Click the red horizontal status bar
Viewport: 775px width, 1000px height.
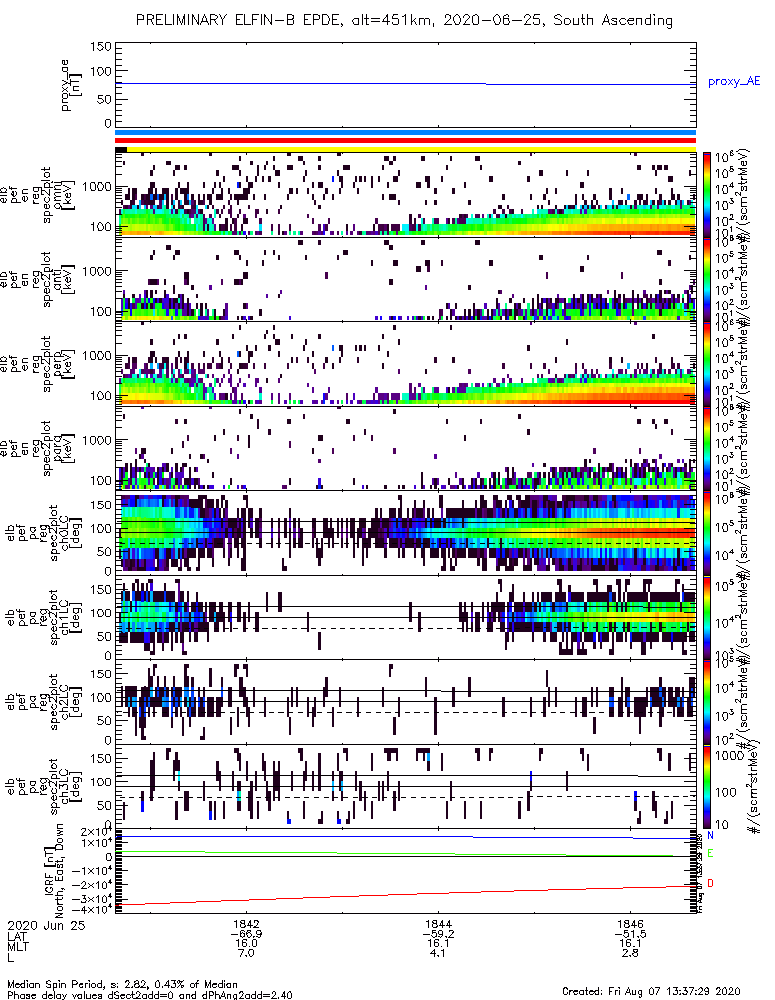tap(406, 141)
